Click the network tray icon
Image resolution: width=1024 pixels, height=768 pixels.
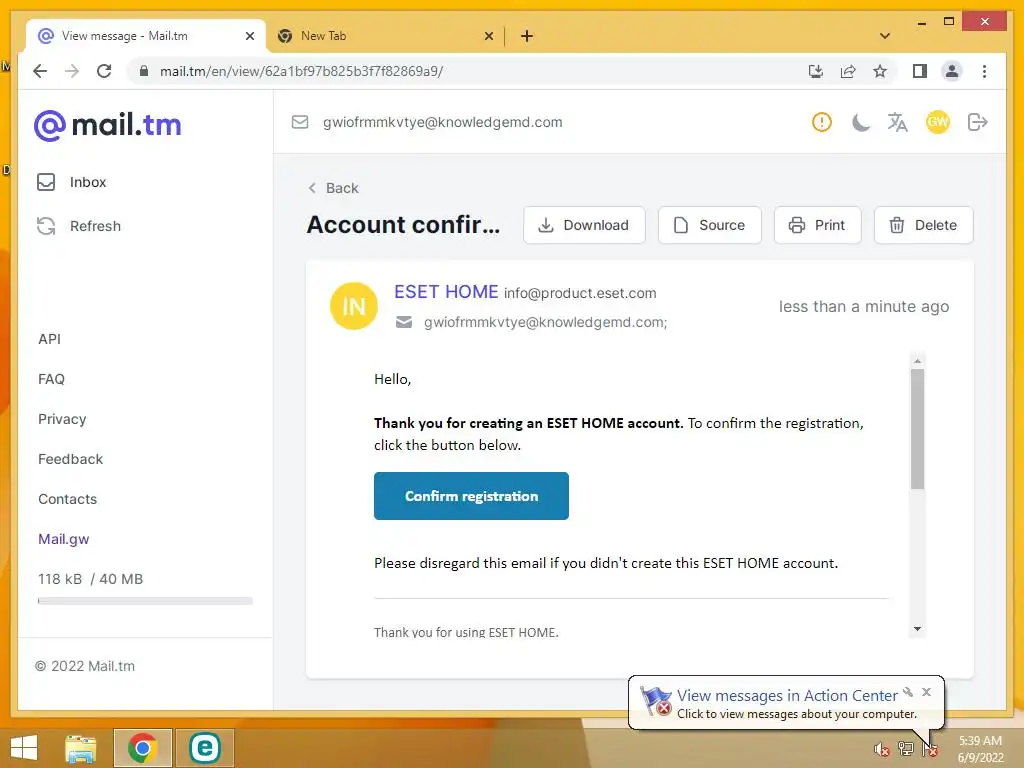pos(906,749)
